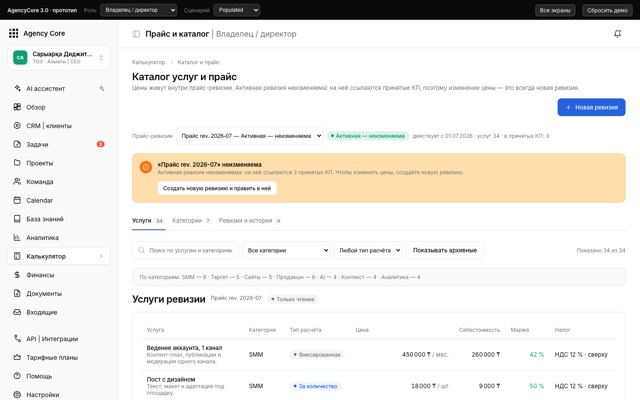Image resolution: width=640 pixels, height=400 pixels.
Task: Open the Прайс-ревизия selector
Action: 249,136
